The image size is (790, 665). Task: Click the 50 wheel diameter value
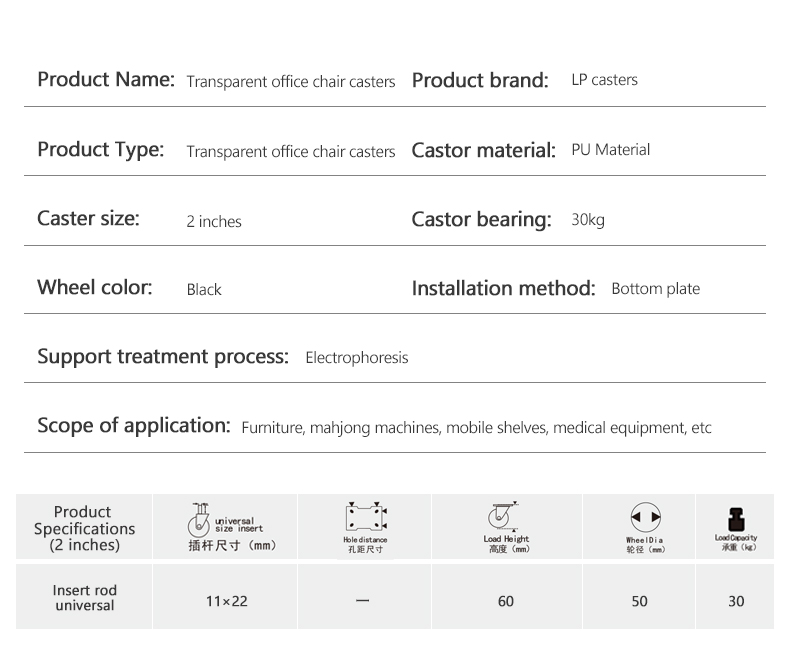point(639,601)
